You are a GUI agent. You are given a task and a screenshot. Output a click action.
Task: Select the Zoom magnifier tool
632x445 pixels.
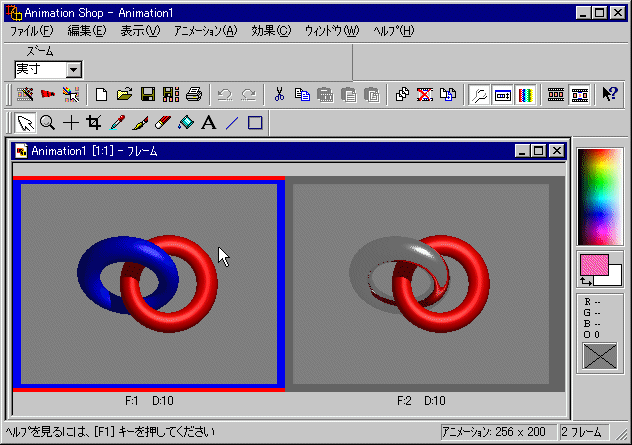pos(48,123)
